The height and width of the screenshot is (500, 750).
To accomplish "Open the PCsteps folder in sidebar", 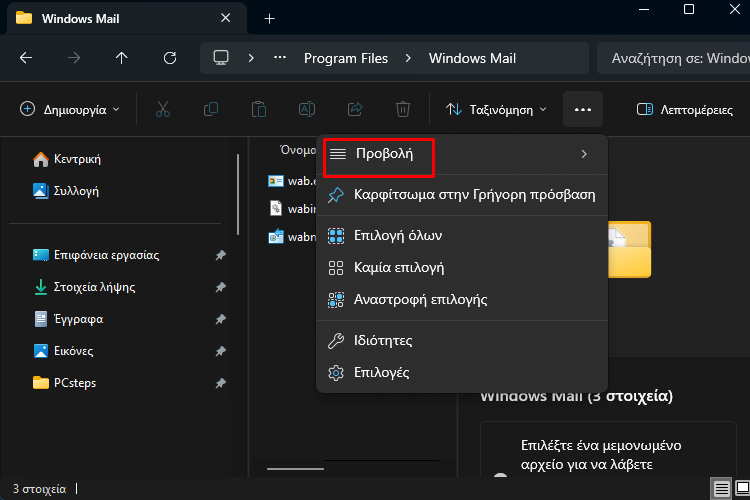I will [65, 383].
